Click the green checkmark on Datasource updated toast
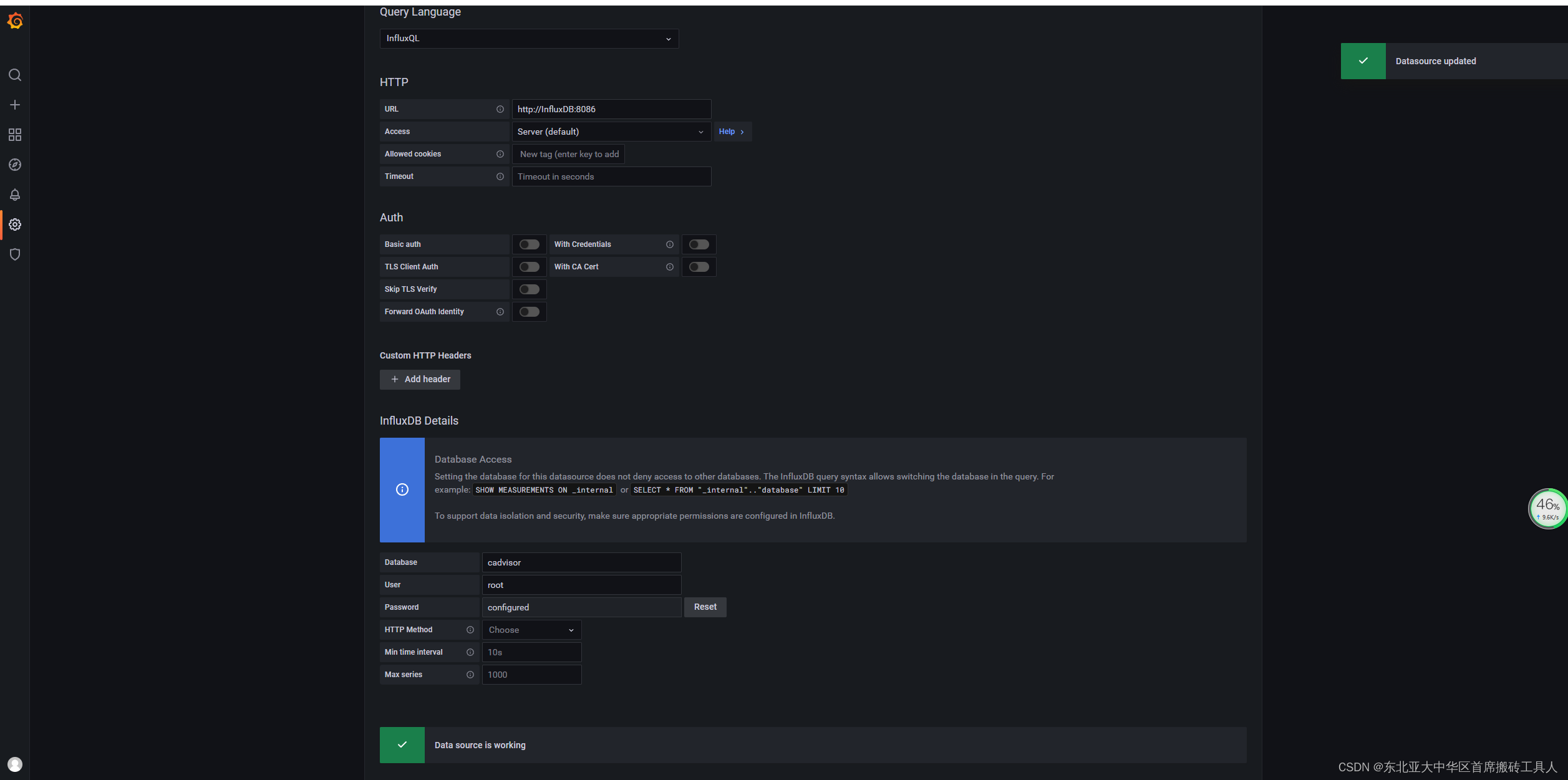This screenshot has height=780, width=1568. coord(1363,61)
